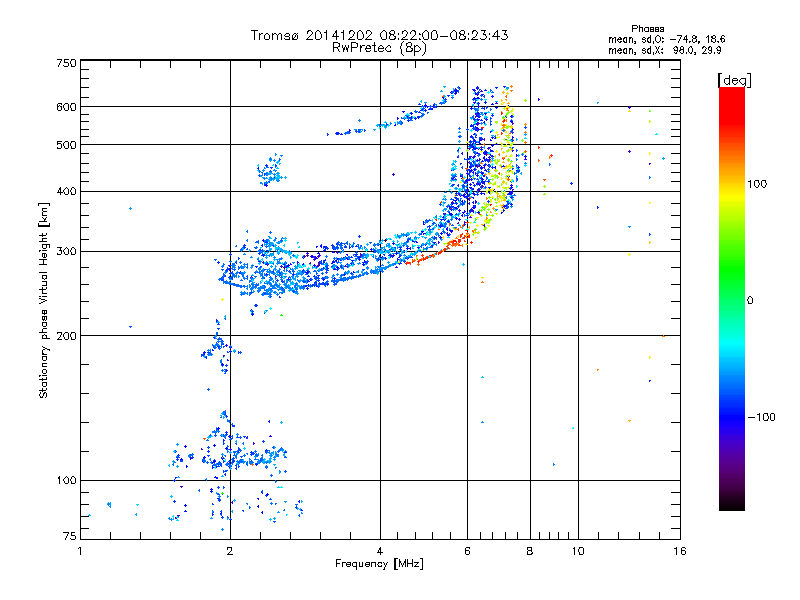Click the subtitle "RwPretec (8p)"
Viewport: 800px width, 600px height.
click(379, 48)
